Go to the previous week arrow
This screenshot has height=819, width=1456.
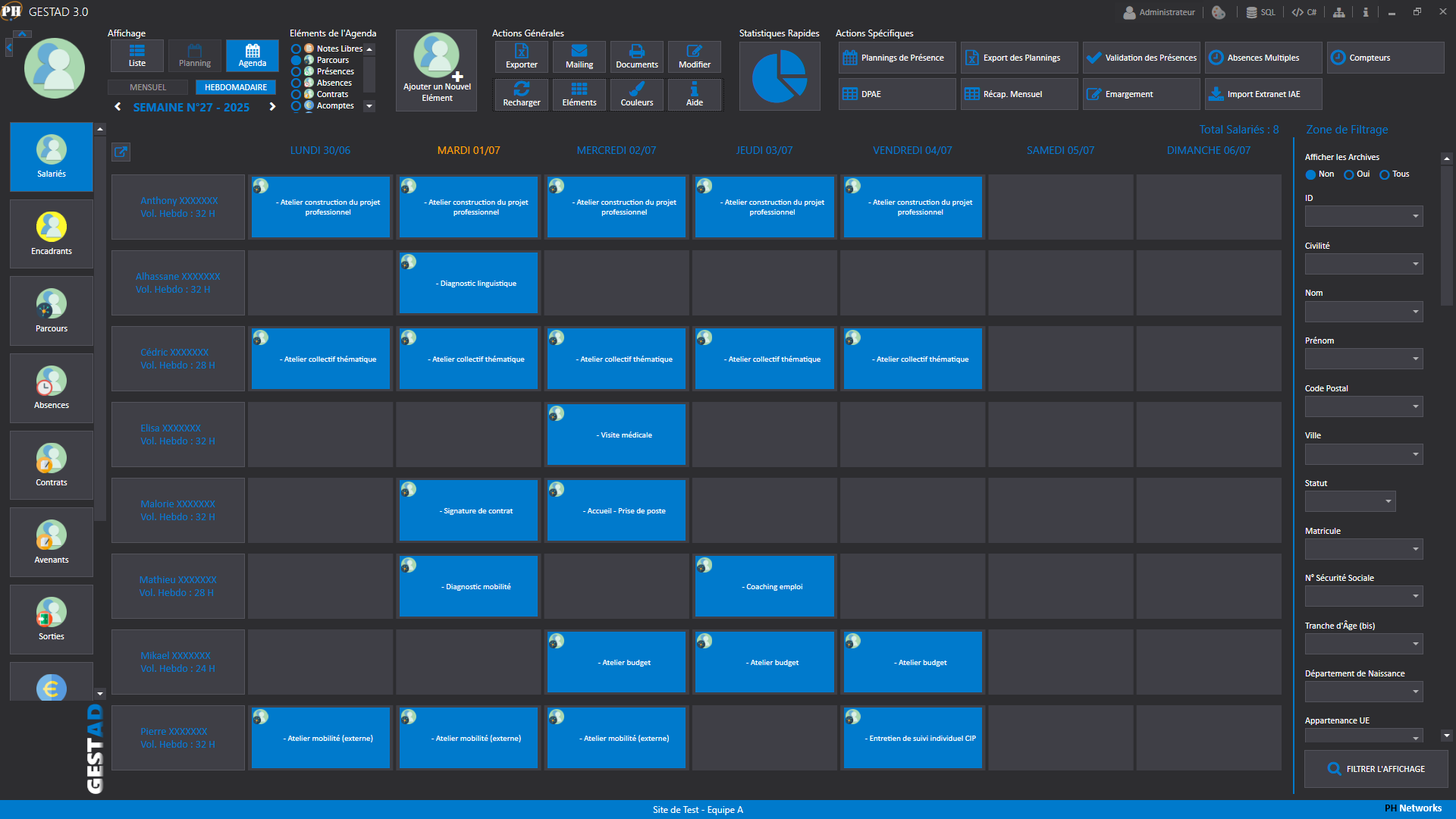coord(118,107)
